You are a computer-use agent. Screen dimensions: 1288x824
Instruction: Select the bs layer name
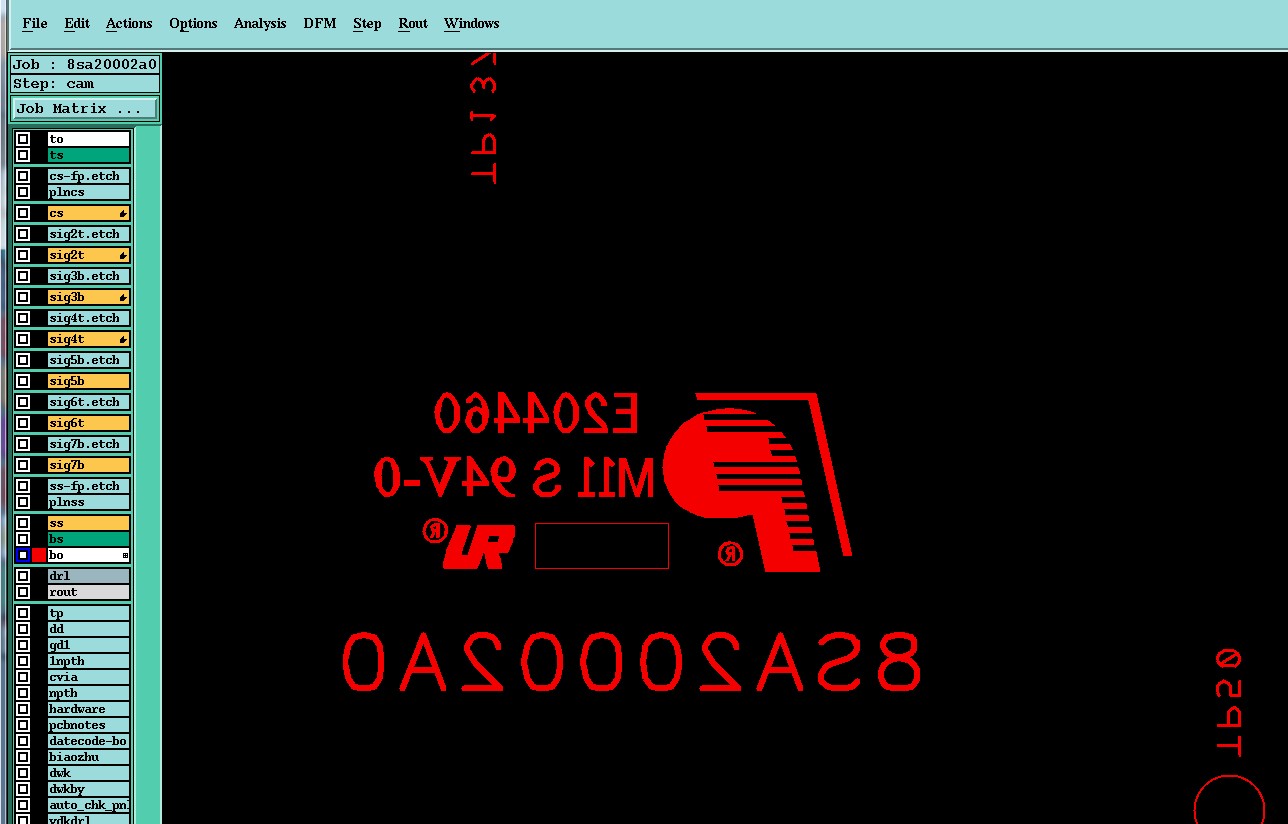point(89,539)
